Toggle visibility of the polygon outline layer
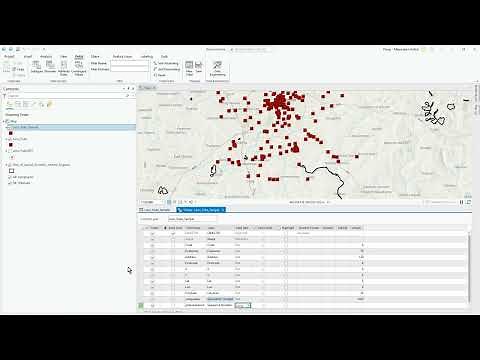The width and height of the screenshot is (480, 360). [10, 165]
